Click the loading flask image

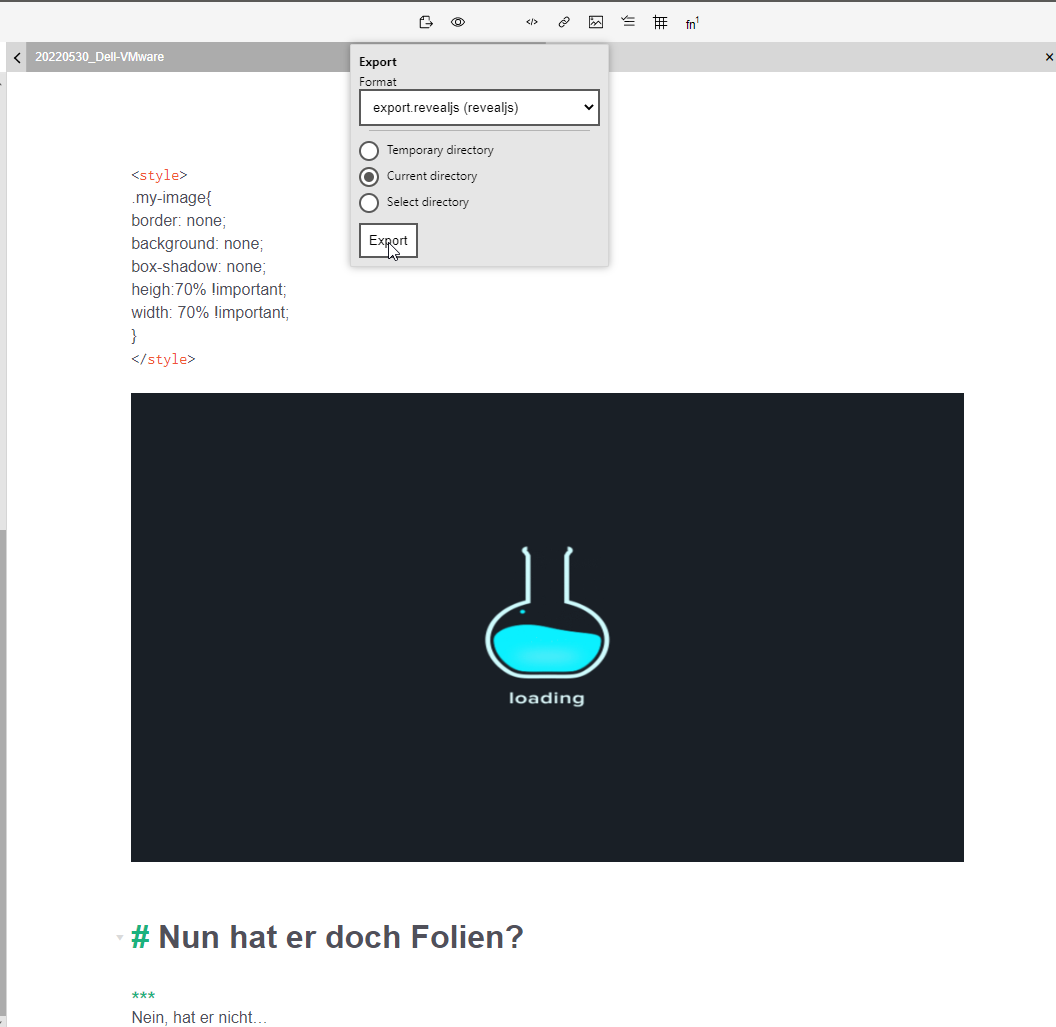click(x=547, y=627)
